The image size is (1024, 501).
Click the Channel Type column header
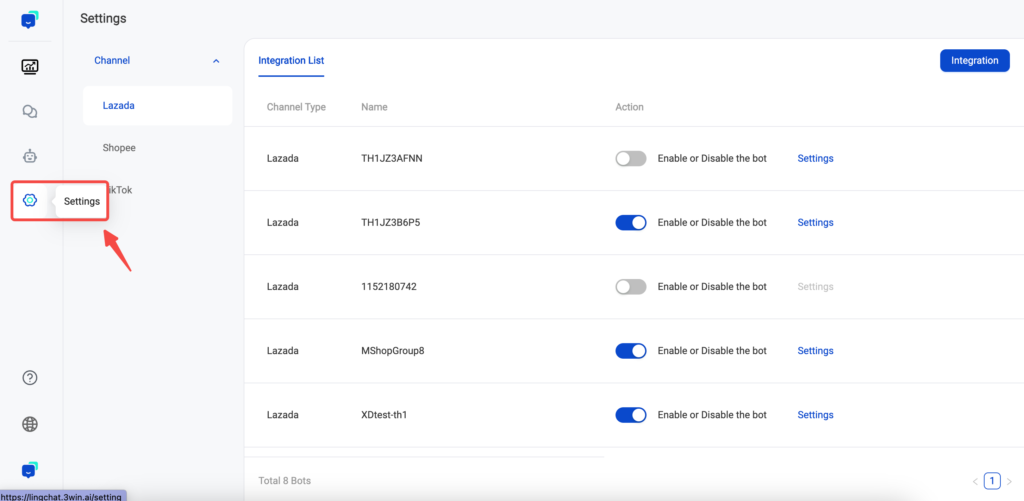[x=296, y=107]
